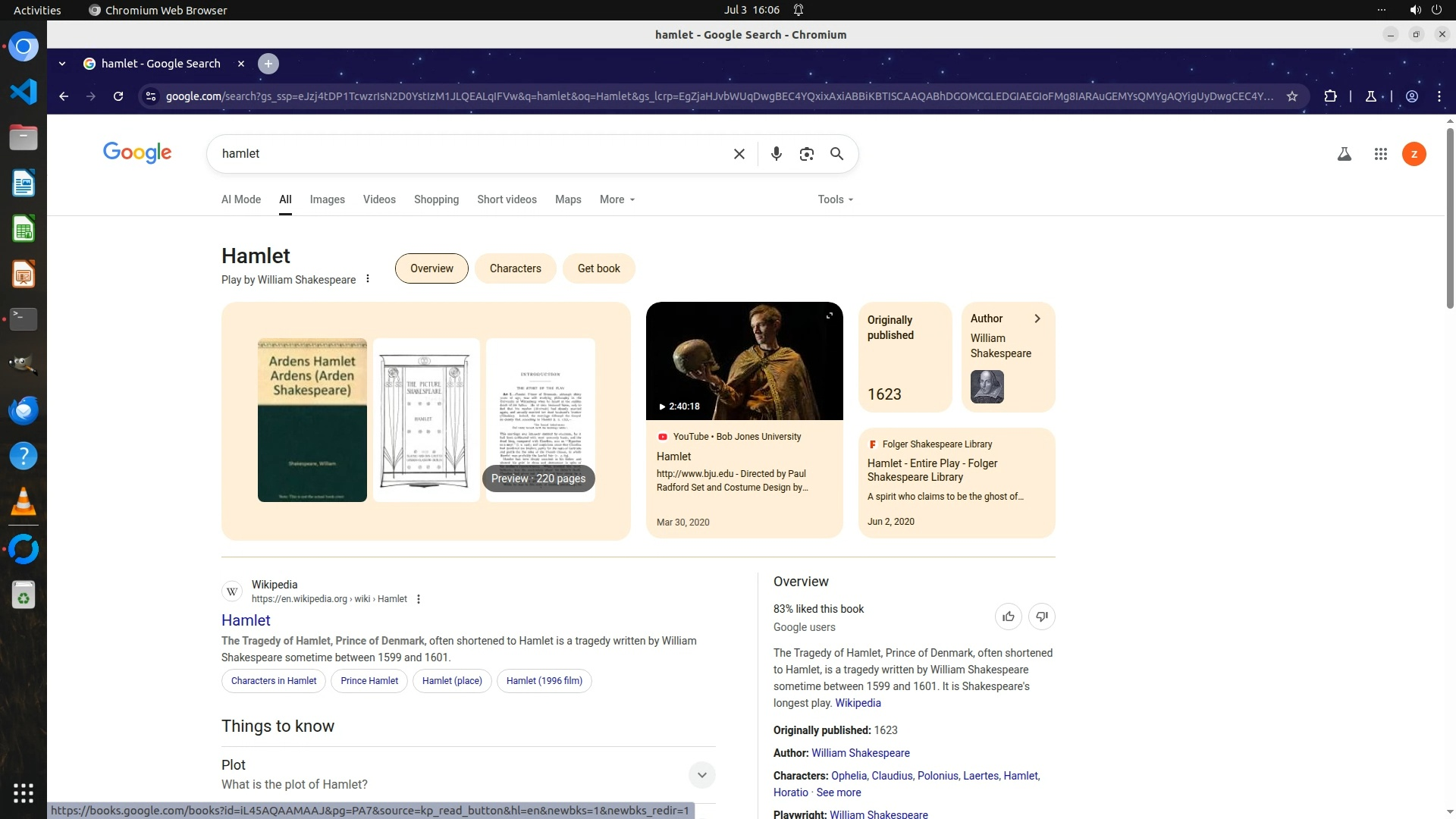
Task: Dislike the book with the thumbs-down
Action: pyautogui.click(x=1042, y=617)
